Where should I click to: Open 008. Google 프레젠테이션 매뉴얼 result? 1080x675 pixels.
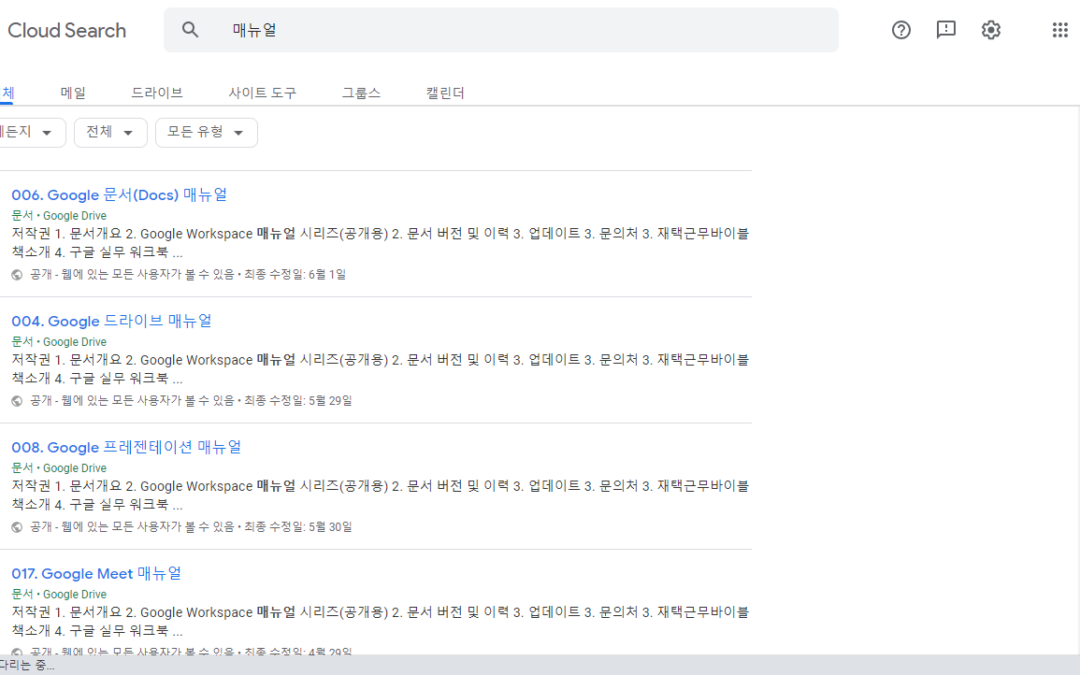click(x=126, y=447)
